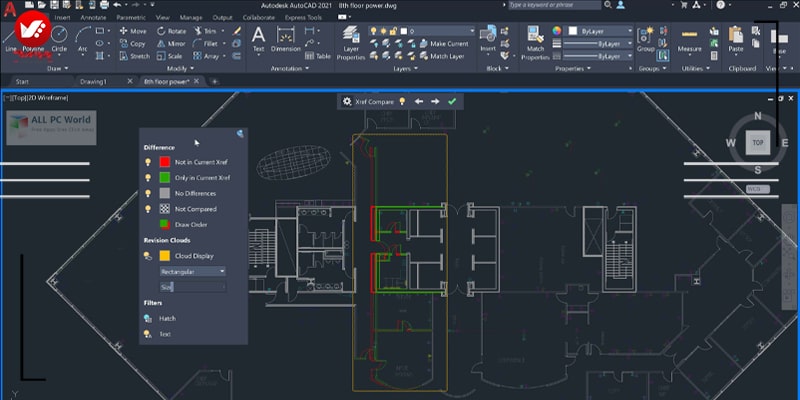The height and width of the screenshot is (400, 800).
Task: Open a new drawing tab with plus button
Action: click(215, 81)
